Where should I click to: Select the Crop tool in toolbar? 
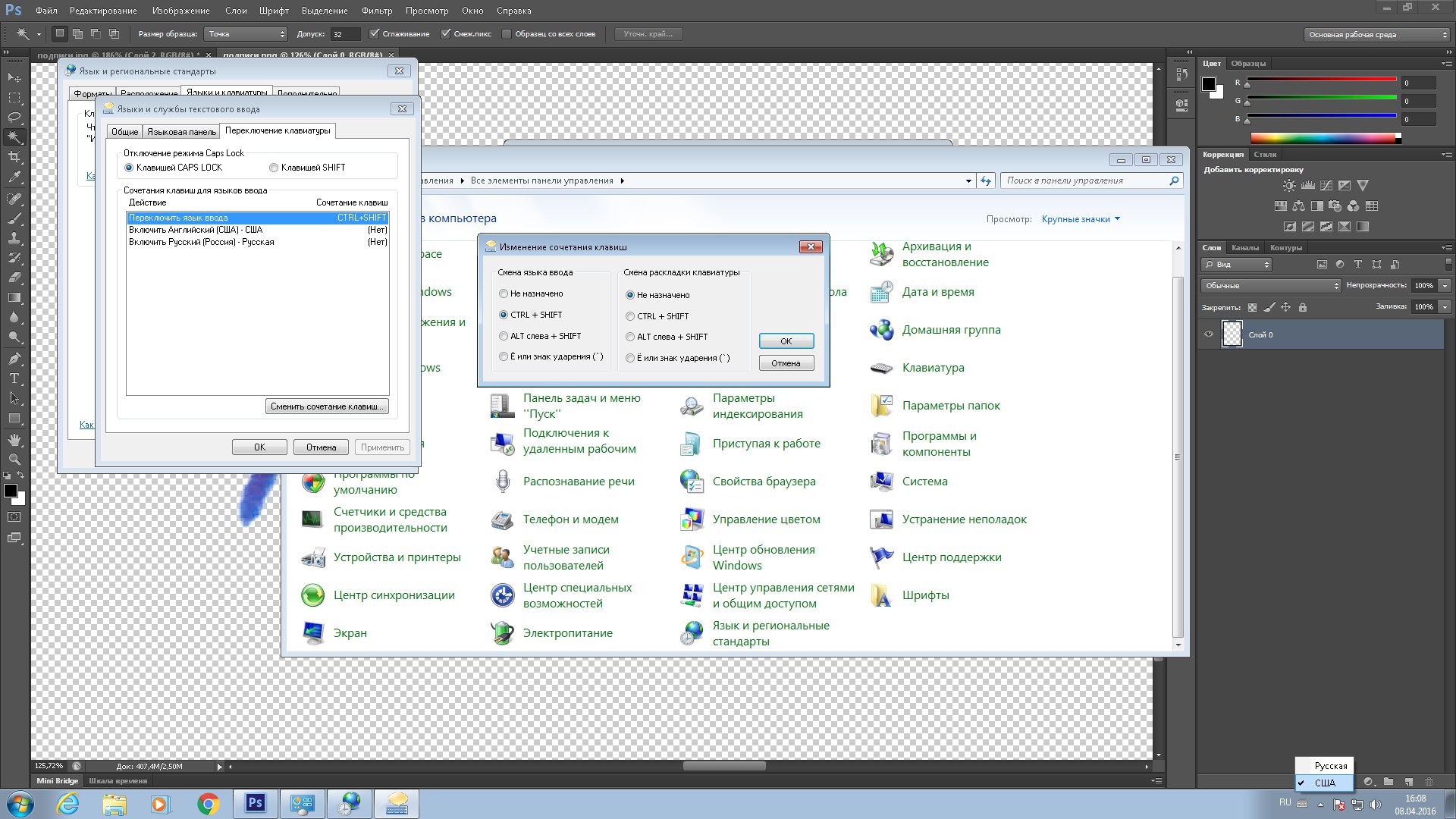click(14, 157)
